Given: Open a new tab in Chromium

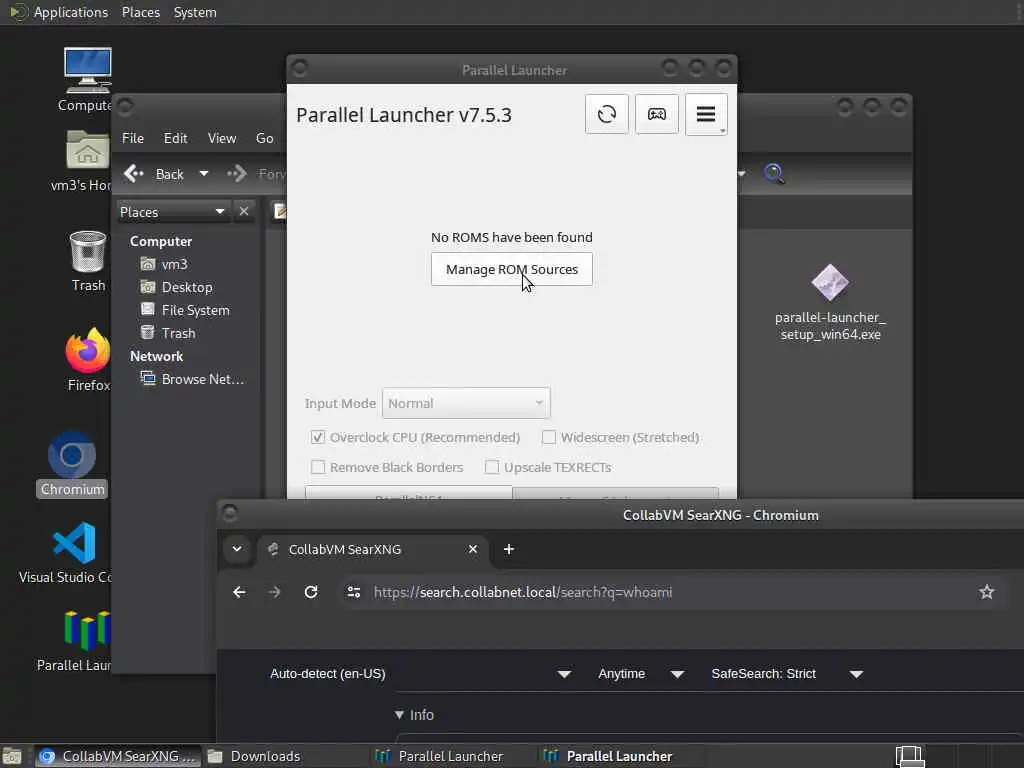Looking at the screenshot, I should pyautogui.click(x=509, y=549).
